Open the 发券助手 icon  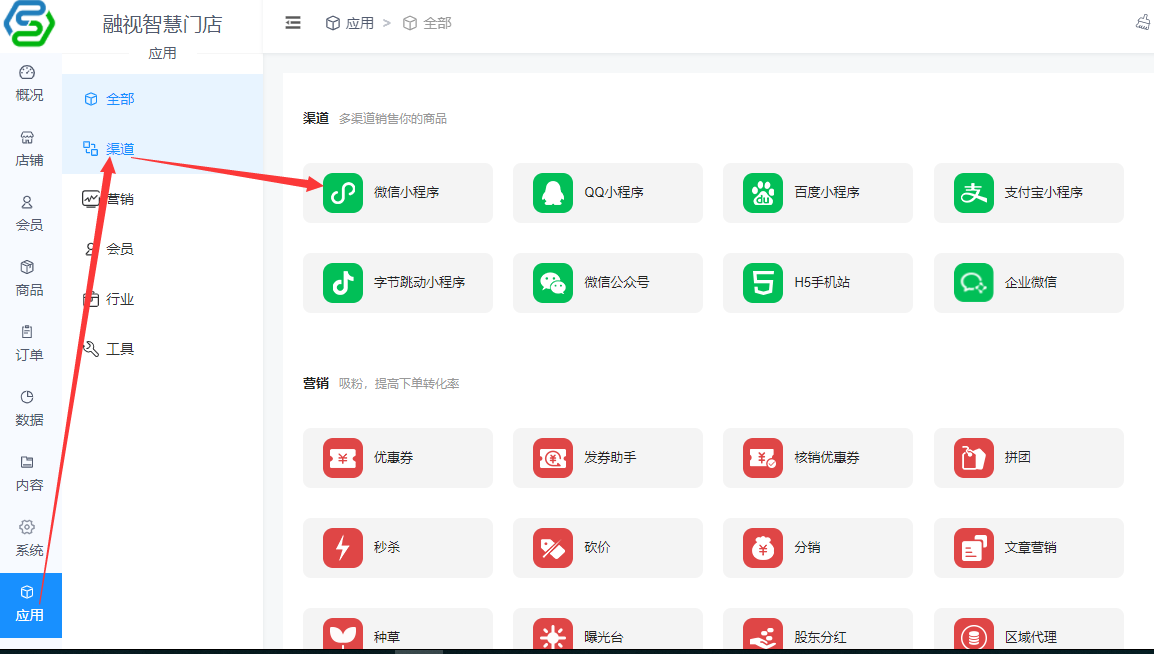click(553, 458)
